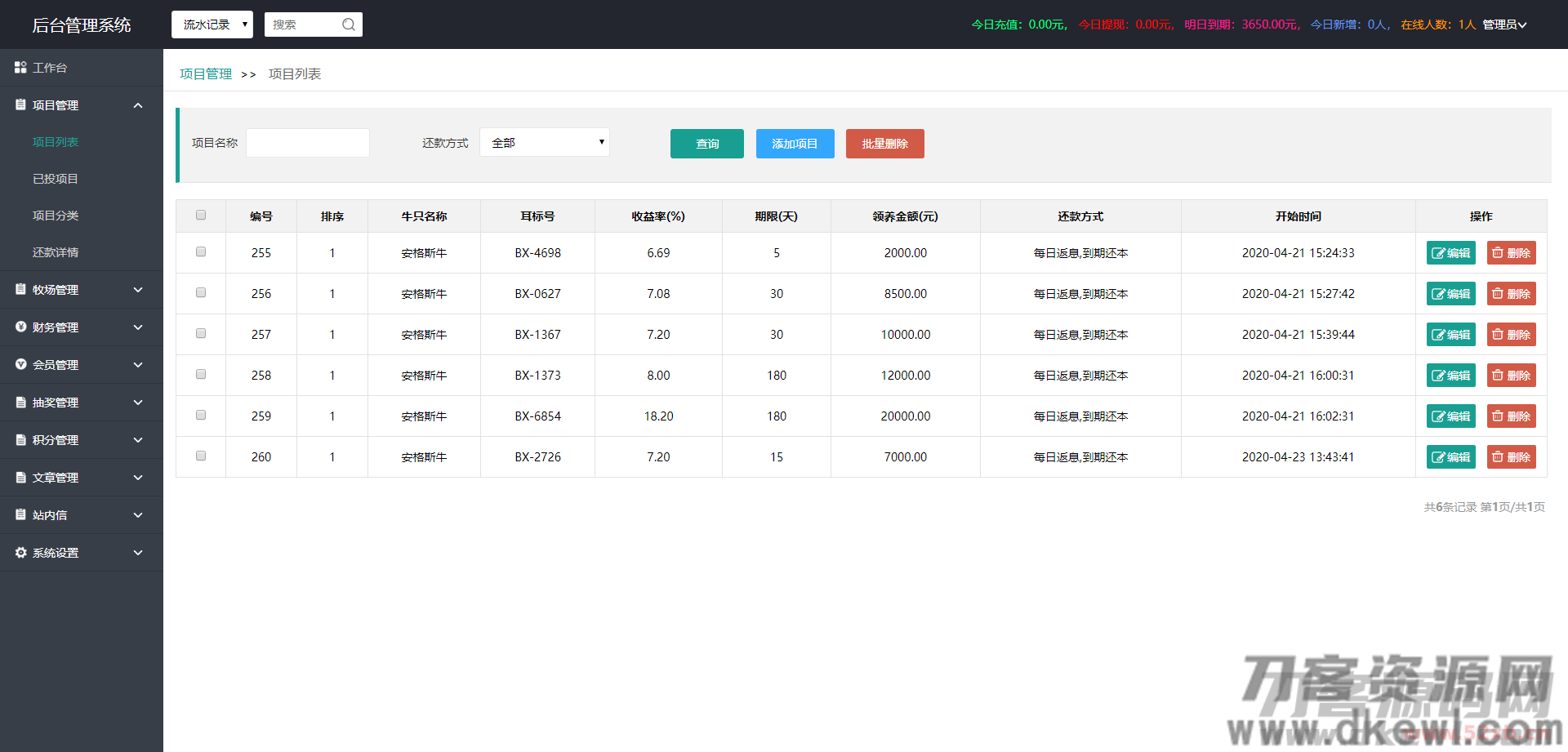Expand the 会员管理 menu chevron
The image size is (1568, 752).
pos(137,364)
